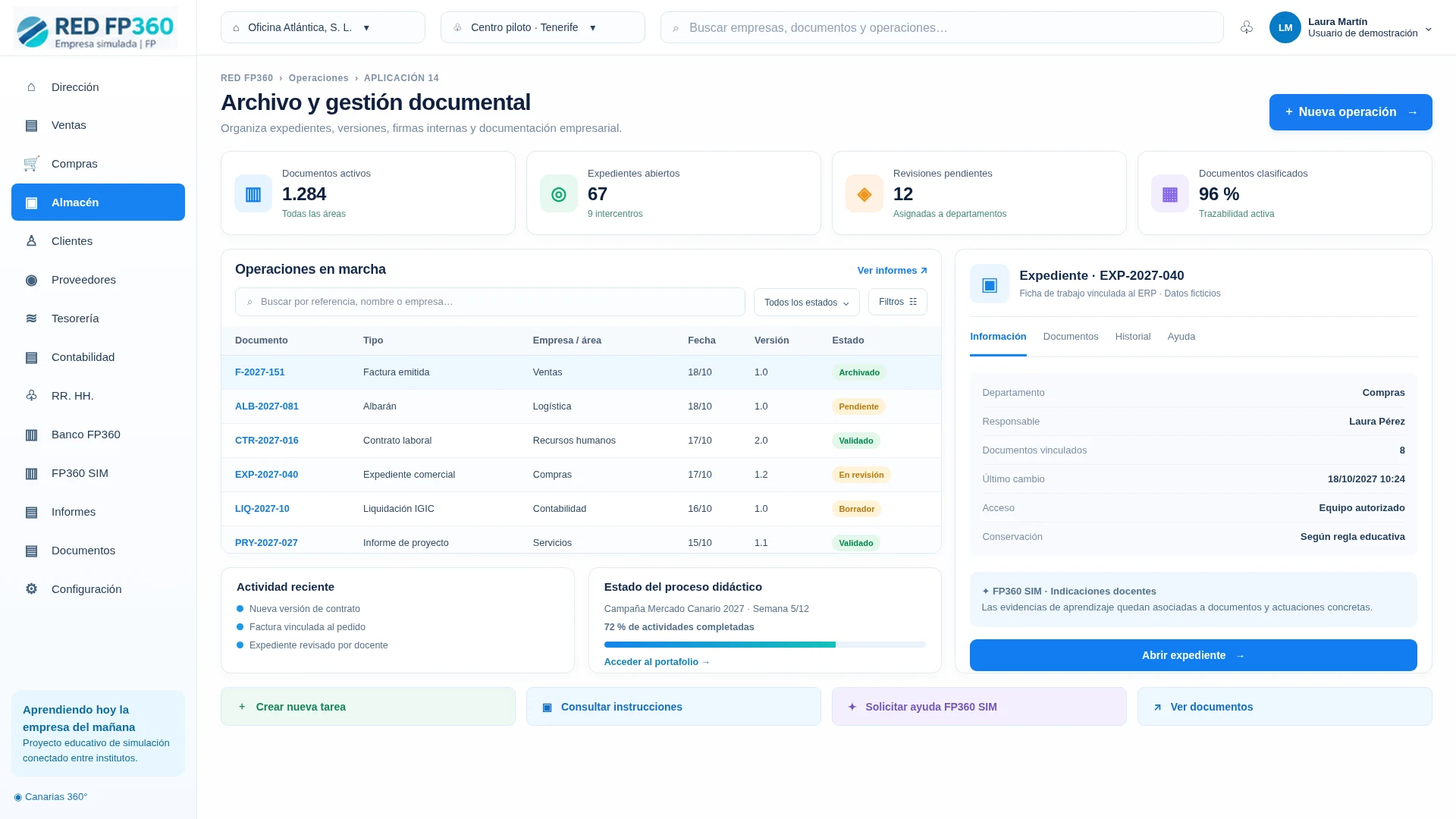Open the Ver informes link
This screenshot has height=819, width=1456.
(x=893, y=271)
